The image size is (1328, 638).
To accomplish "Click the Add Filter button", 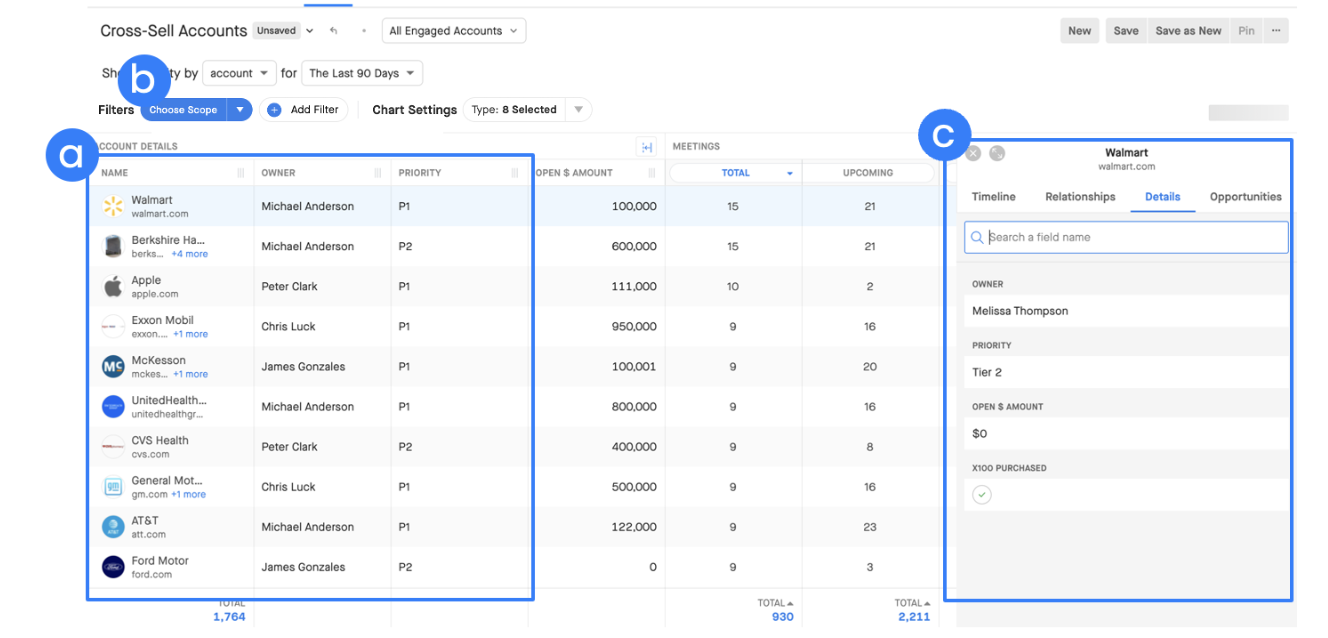I will click(x=303, y=110).
